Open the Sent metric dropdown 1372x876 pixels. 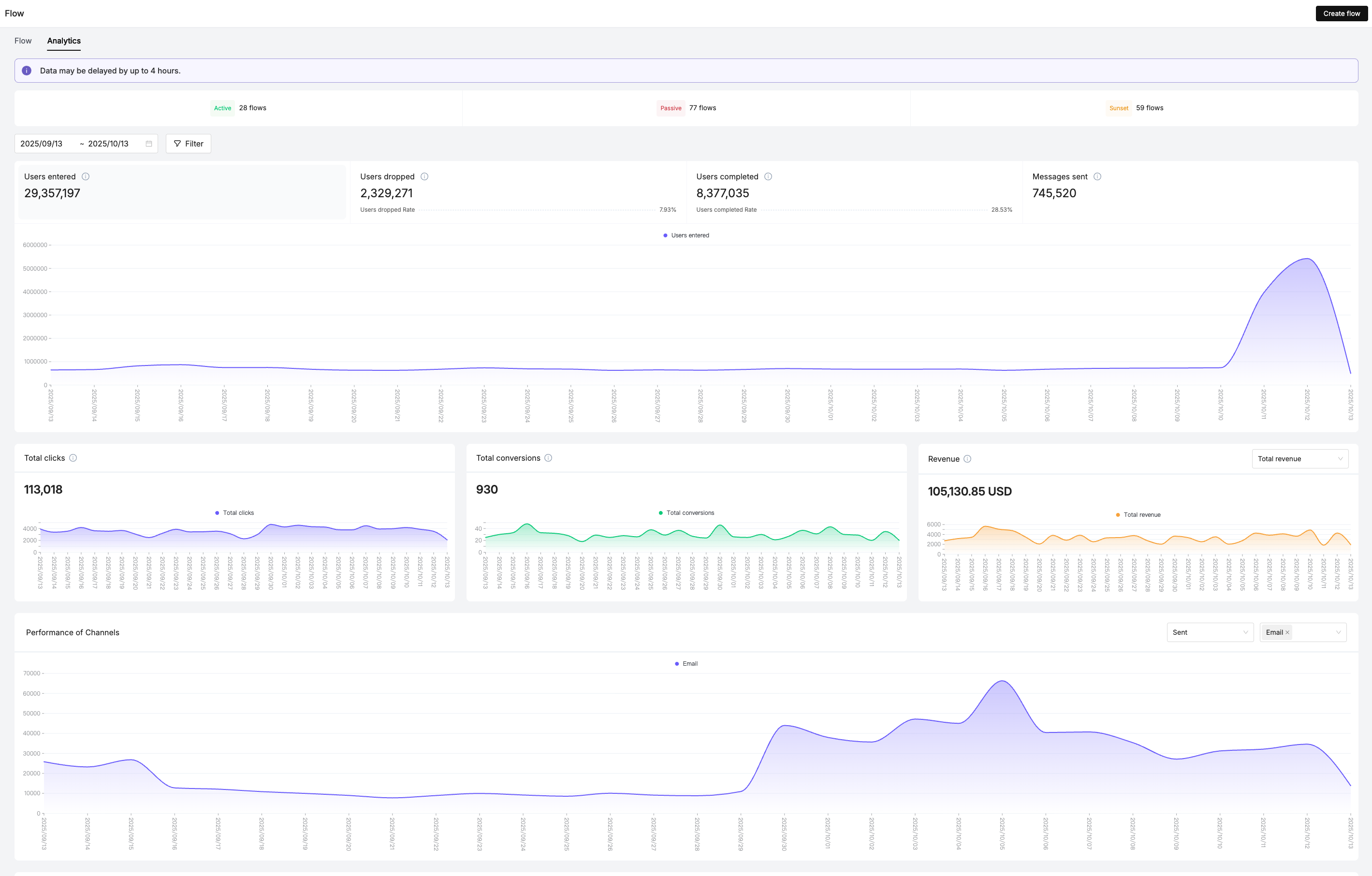pyautogui.click(x=1210, y=632)
